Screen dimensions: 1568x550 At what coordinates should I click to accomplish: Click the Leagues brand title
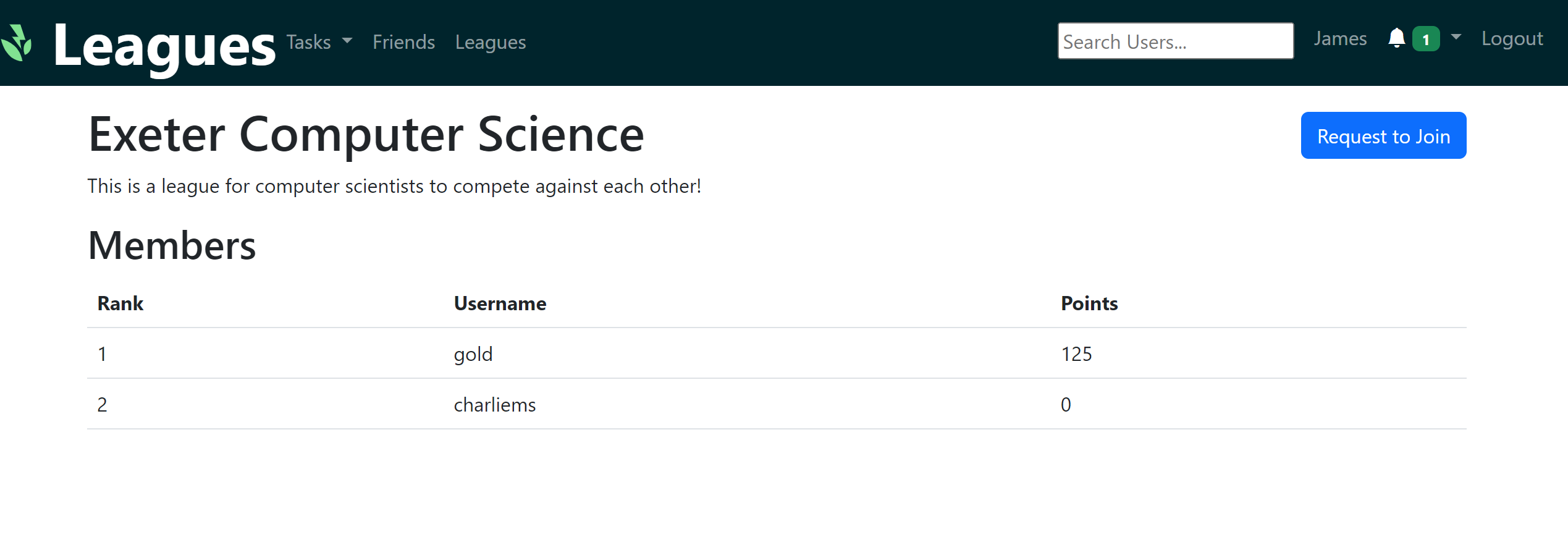click(x=164, y=45)
